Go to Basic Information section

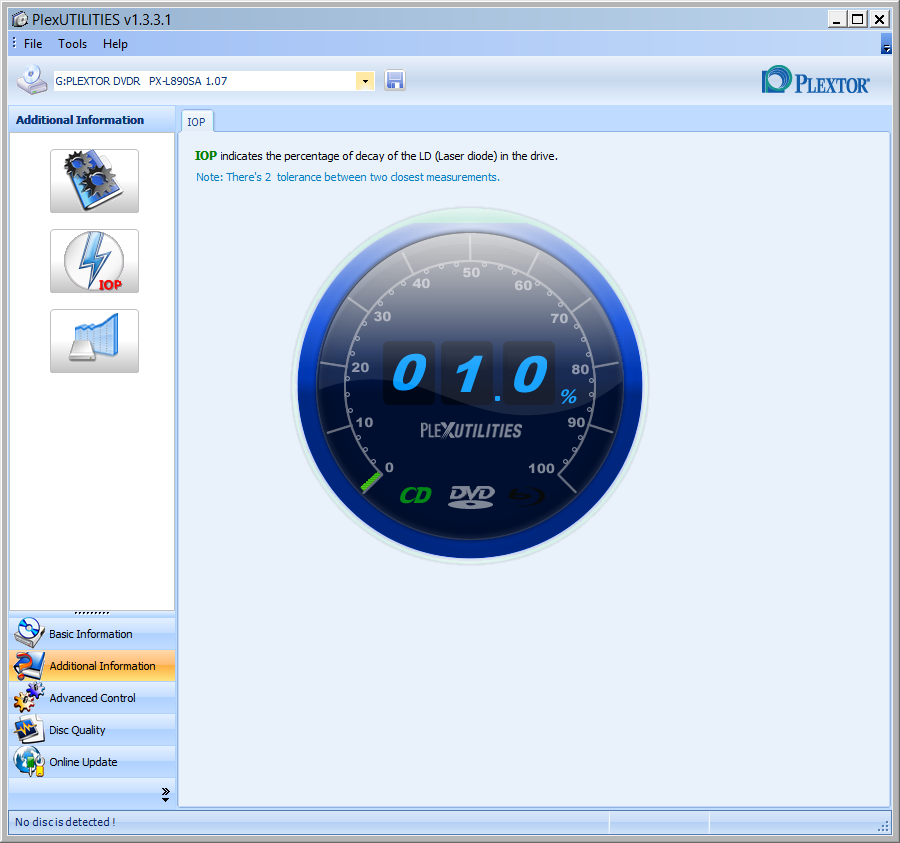92,634
